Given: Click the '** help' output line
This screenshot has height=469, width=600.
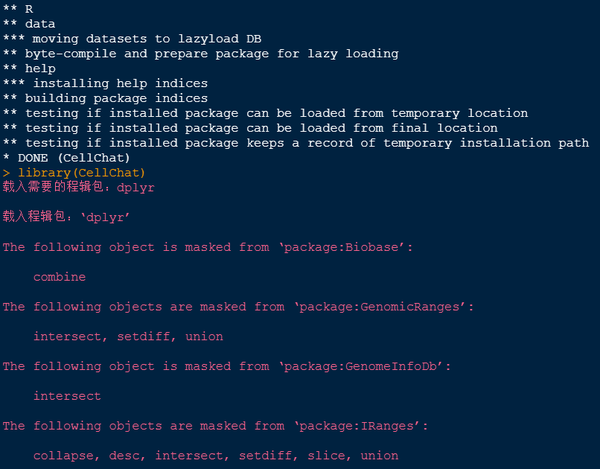Looking at the screenshot, I should [x=29, y=68].
